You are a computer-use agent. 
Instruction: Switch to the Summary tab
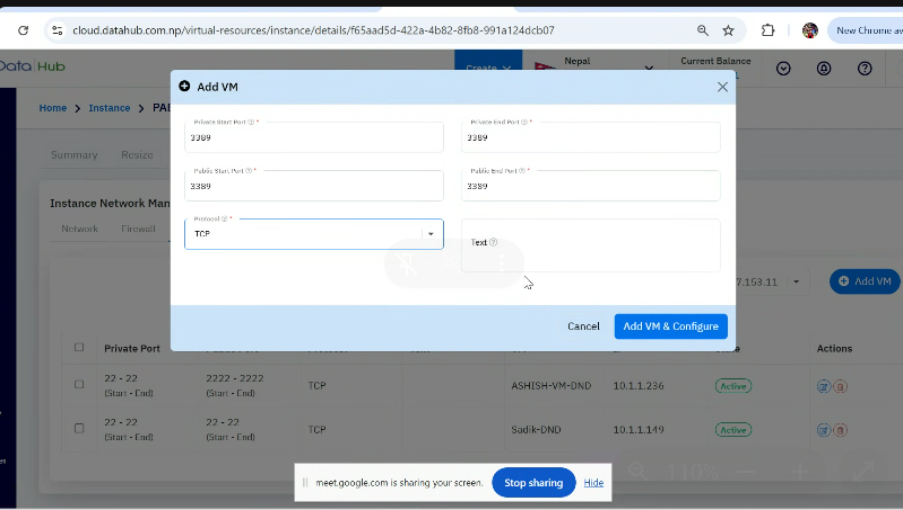[x=74, y=155]
